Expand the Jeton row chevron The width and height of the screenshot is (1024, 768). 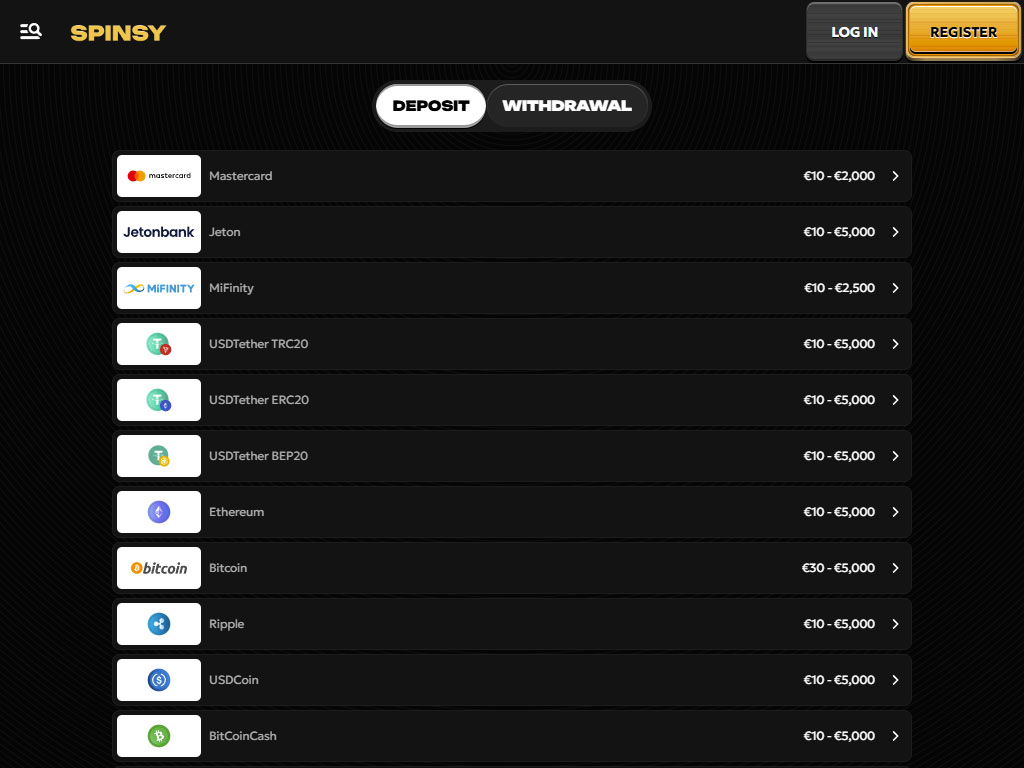[x=895, y=232]
